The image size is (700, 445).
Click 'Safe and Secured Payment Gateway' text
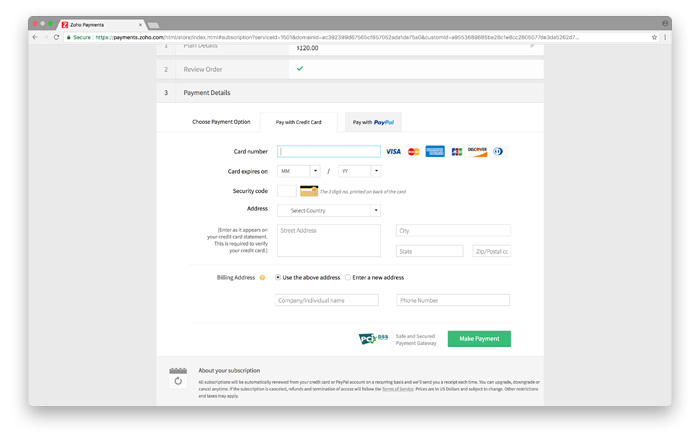pyautogui.click(x=416, y=340)
